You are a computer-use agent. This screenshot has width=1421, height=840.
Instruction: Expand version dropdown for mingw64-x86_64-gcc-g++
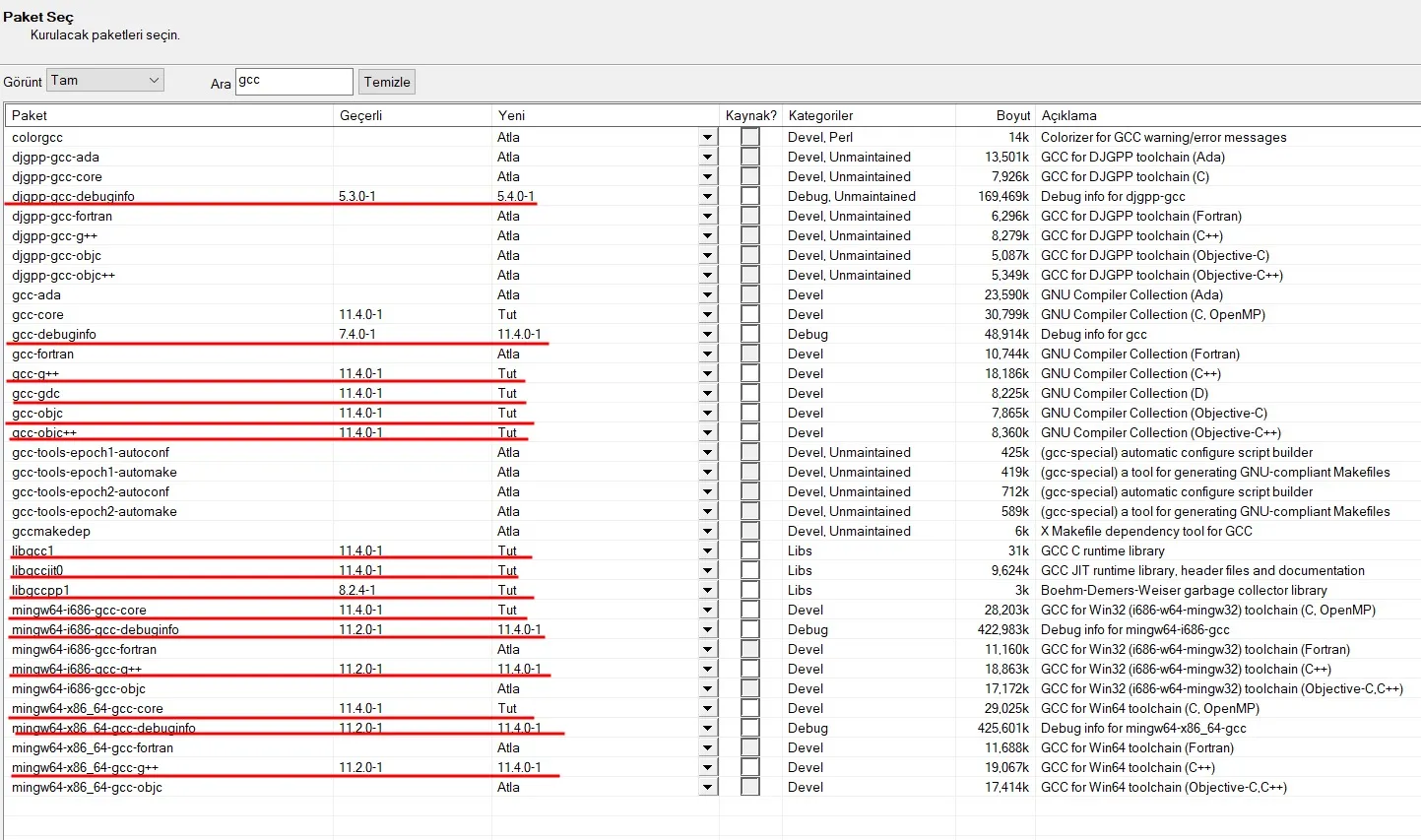click(x=707, y=768)
